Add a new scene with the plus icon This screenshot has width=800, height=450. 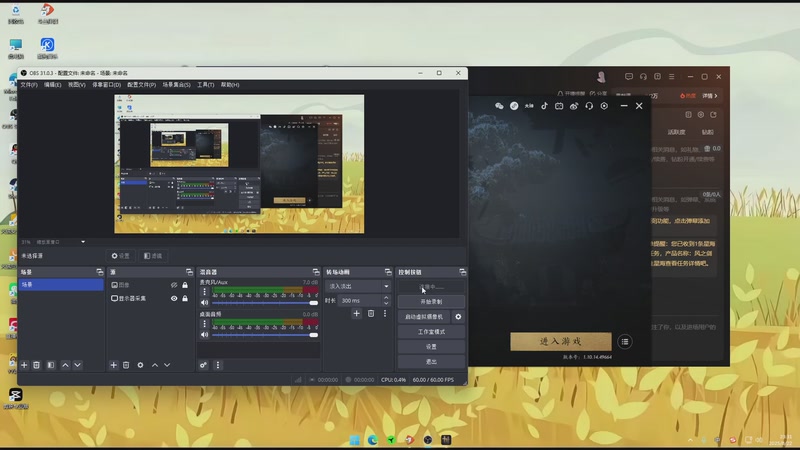coord(24,365)
